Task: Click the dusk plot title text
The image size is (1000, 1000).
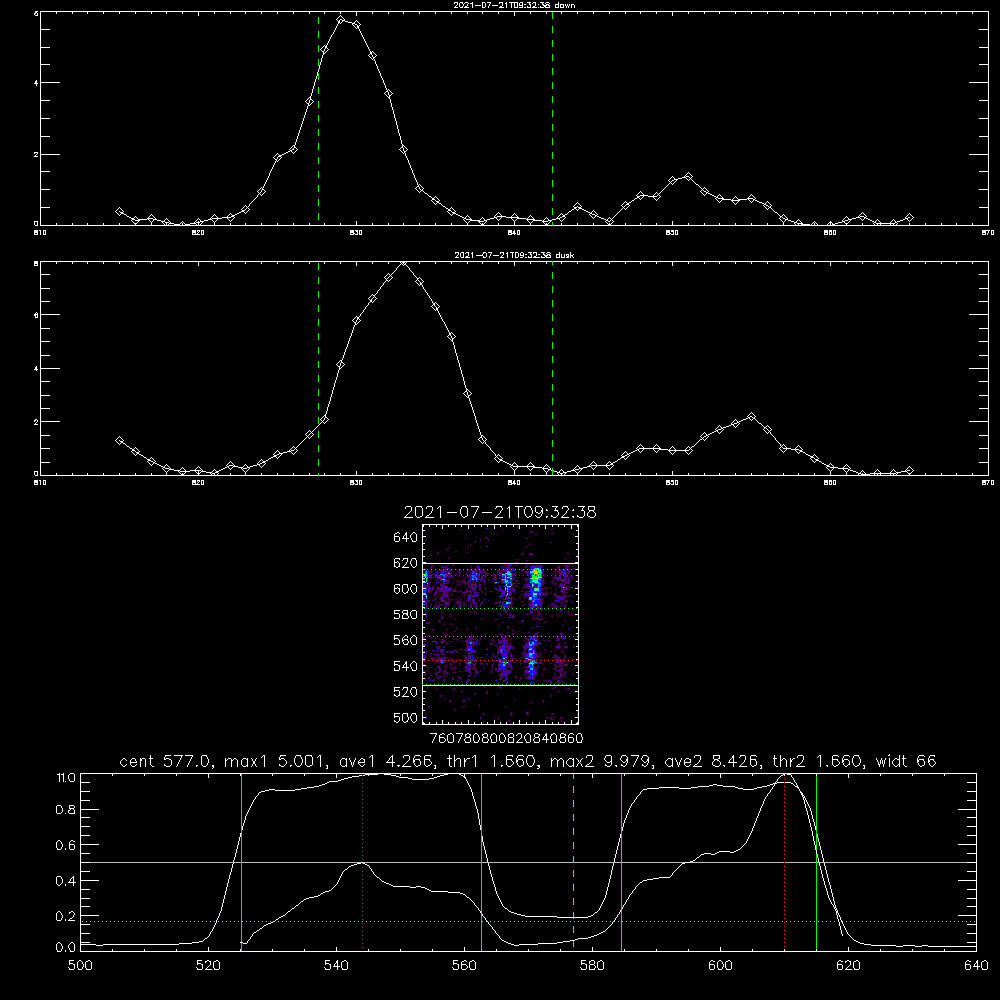Action: point(514,255)
